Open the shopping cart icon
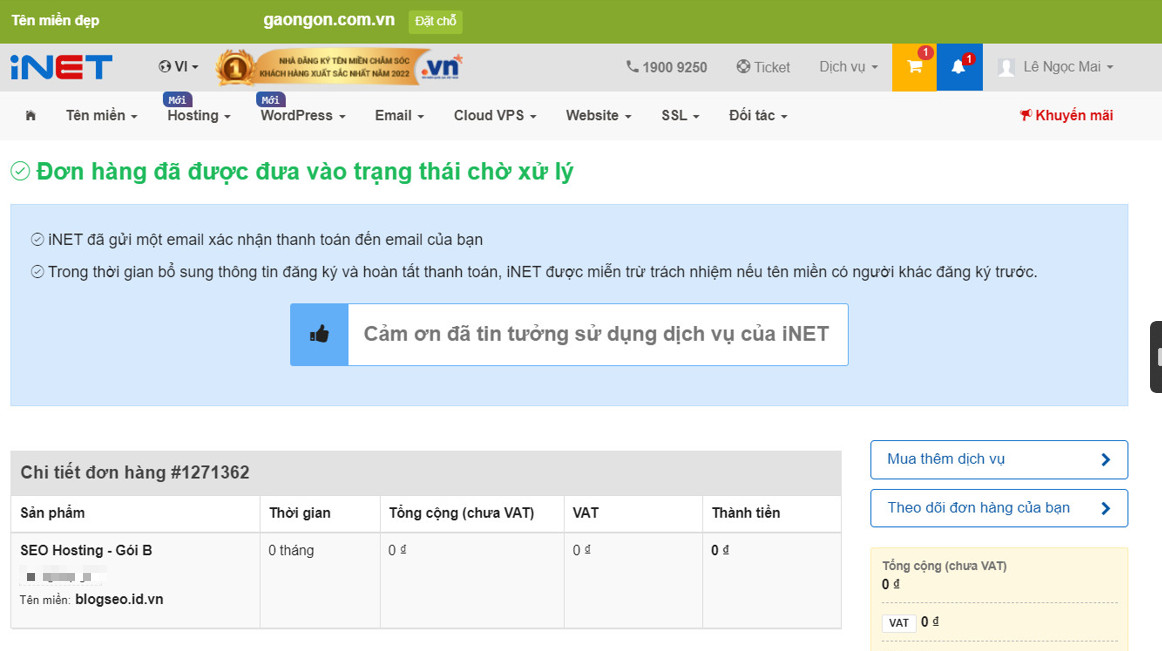This screenshot has width=1162, height=651. click(x=914, y=67)
